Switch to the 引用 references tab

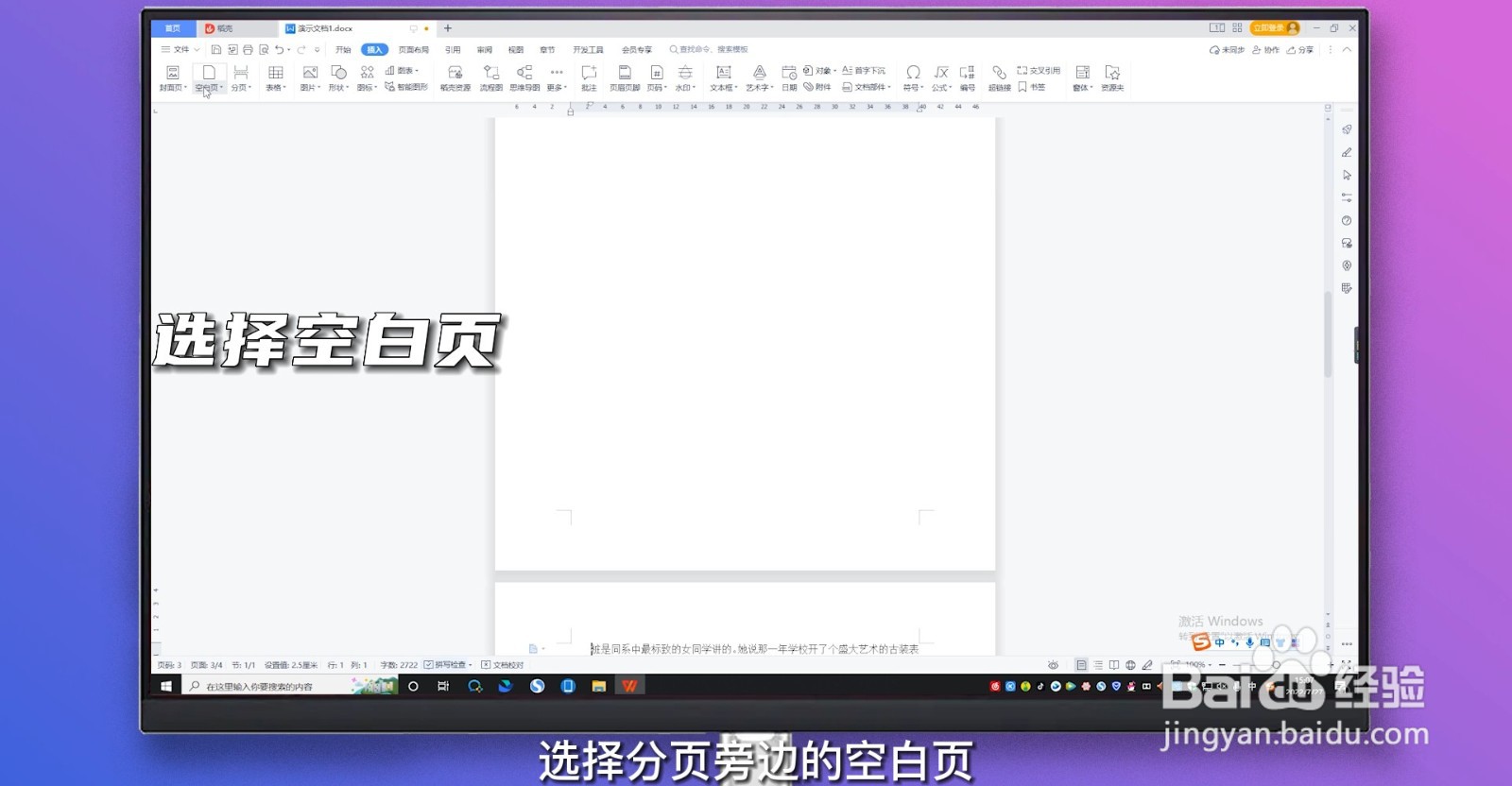coord(453,50)
